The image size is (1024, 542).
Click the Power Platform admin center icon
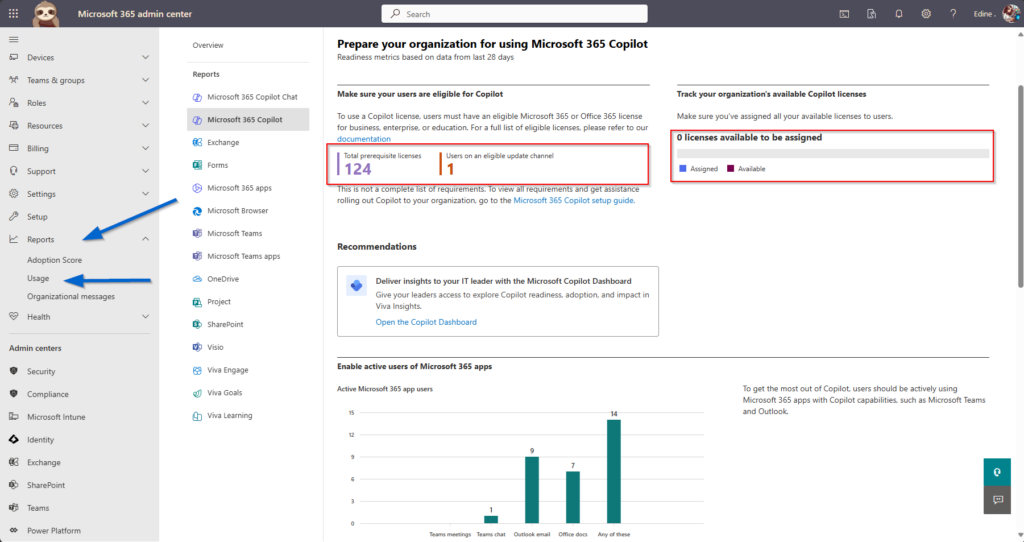(x=14, y=530)
